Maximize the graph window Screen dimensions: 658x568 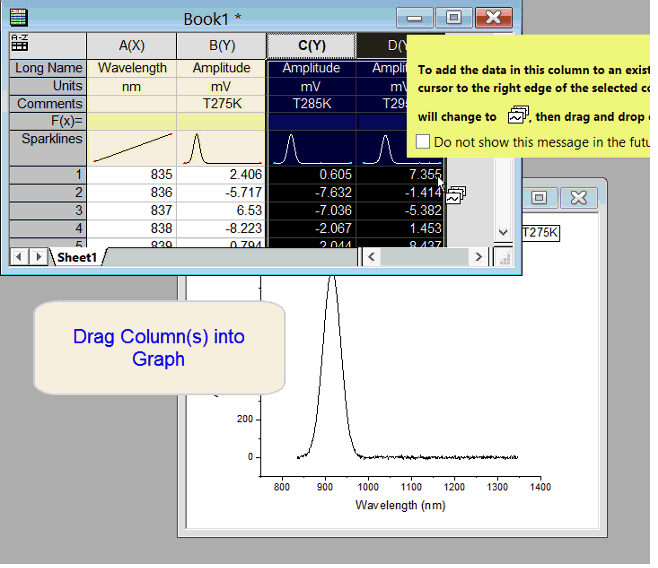click(x=539, y=198)
